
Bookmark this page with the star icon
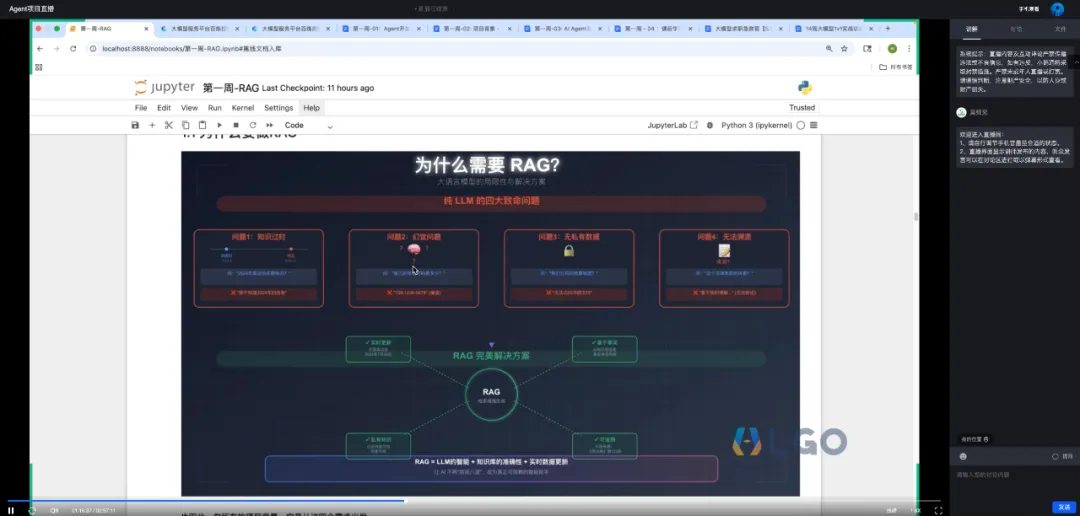[844, 49]
